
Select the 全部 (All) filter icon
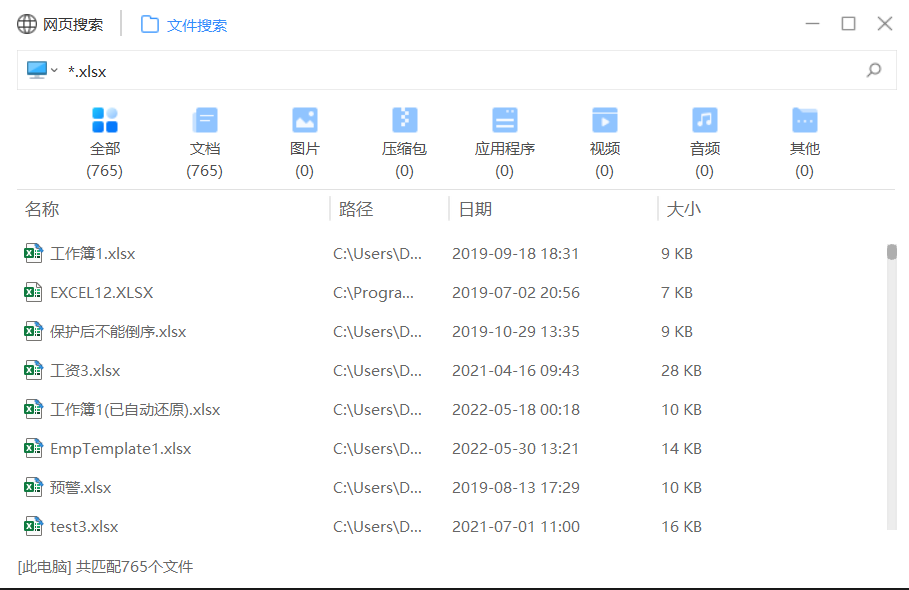(104, 118)
